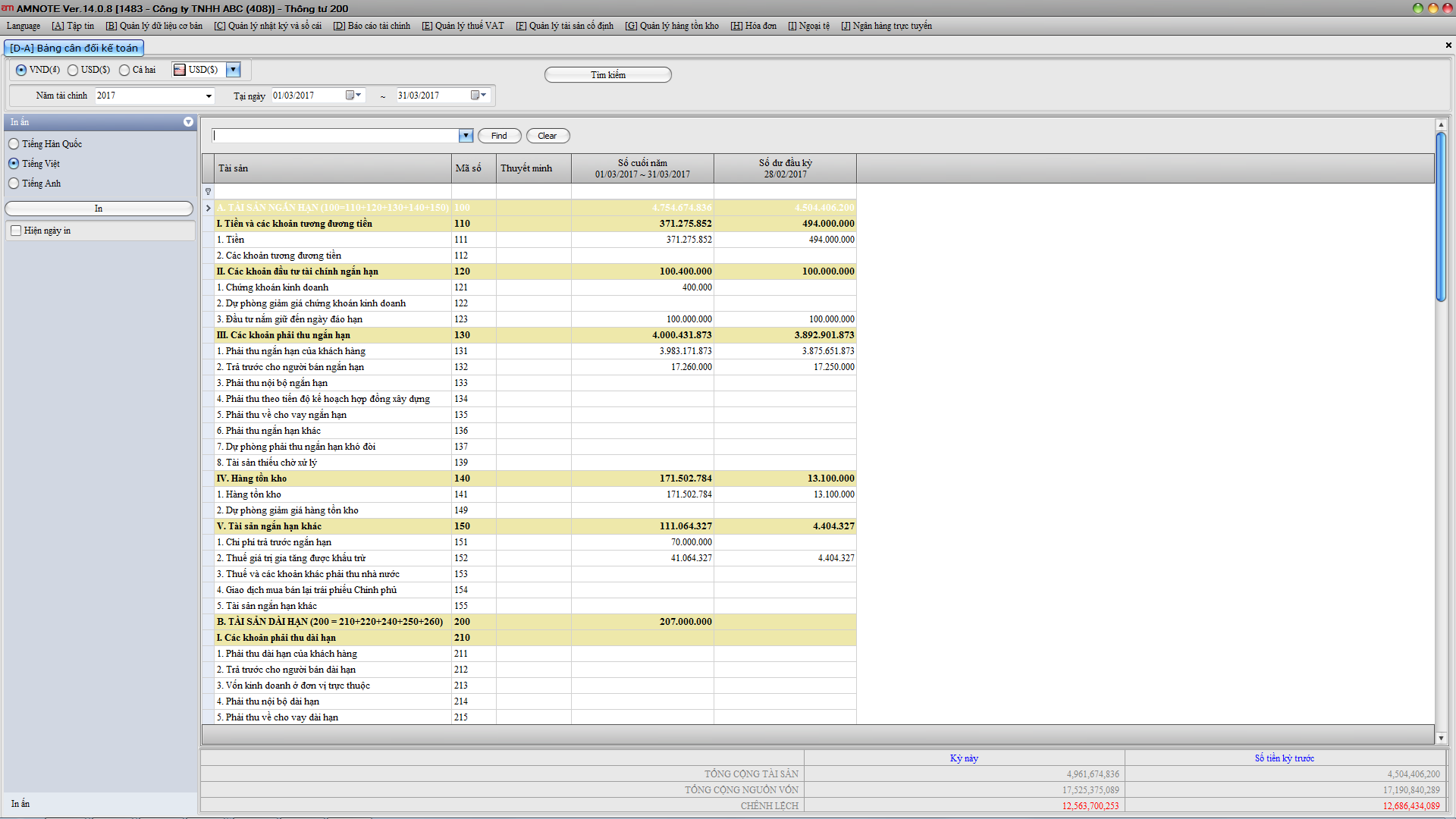This screenshot has width=1456, height=819.
Task: Open the Báo cáo tài chính menu
Action: point(372,26)
